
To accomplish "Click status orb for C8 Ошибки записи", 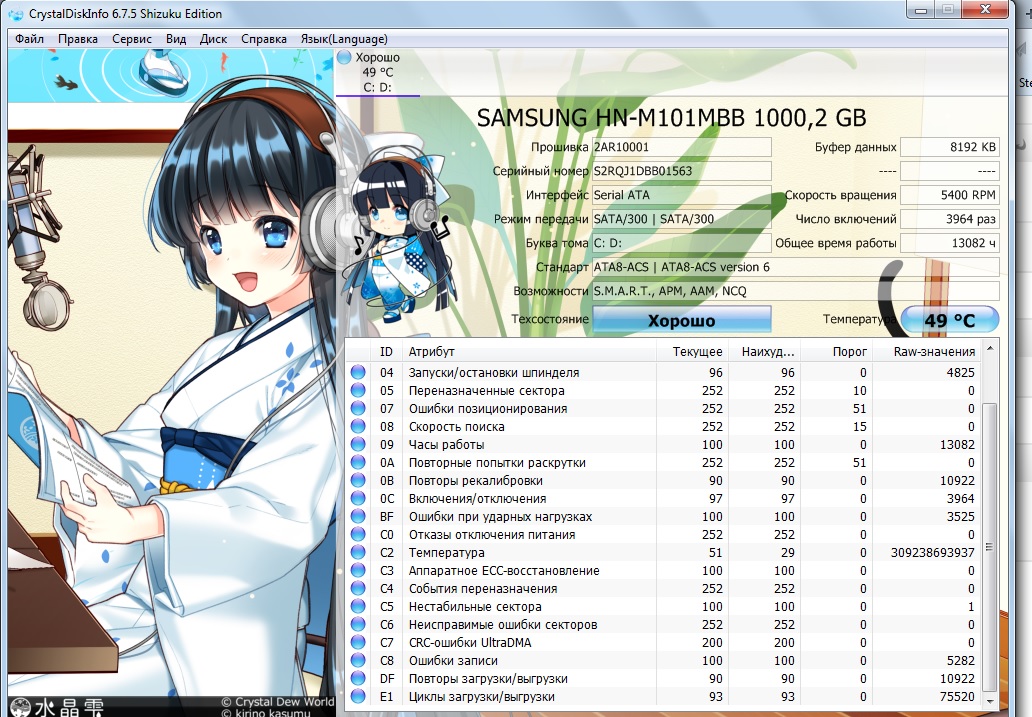I will tap(358, 660).
